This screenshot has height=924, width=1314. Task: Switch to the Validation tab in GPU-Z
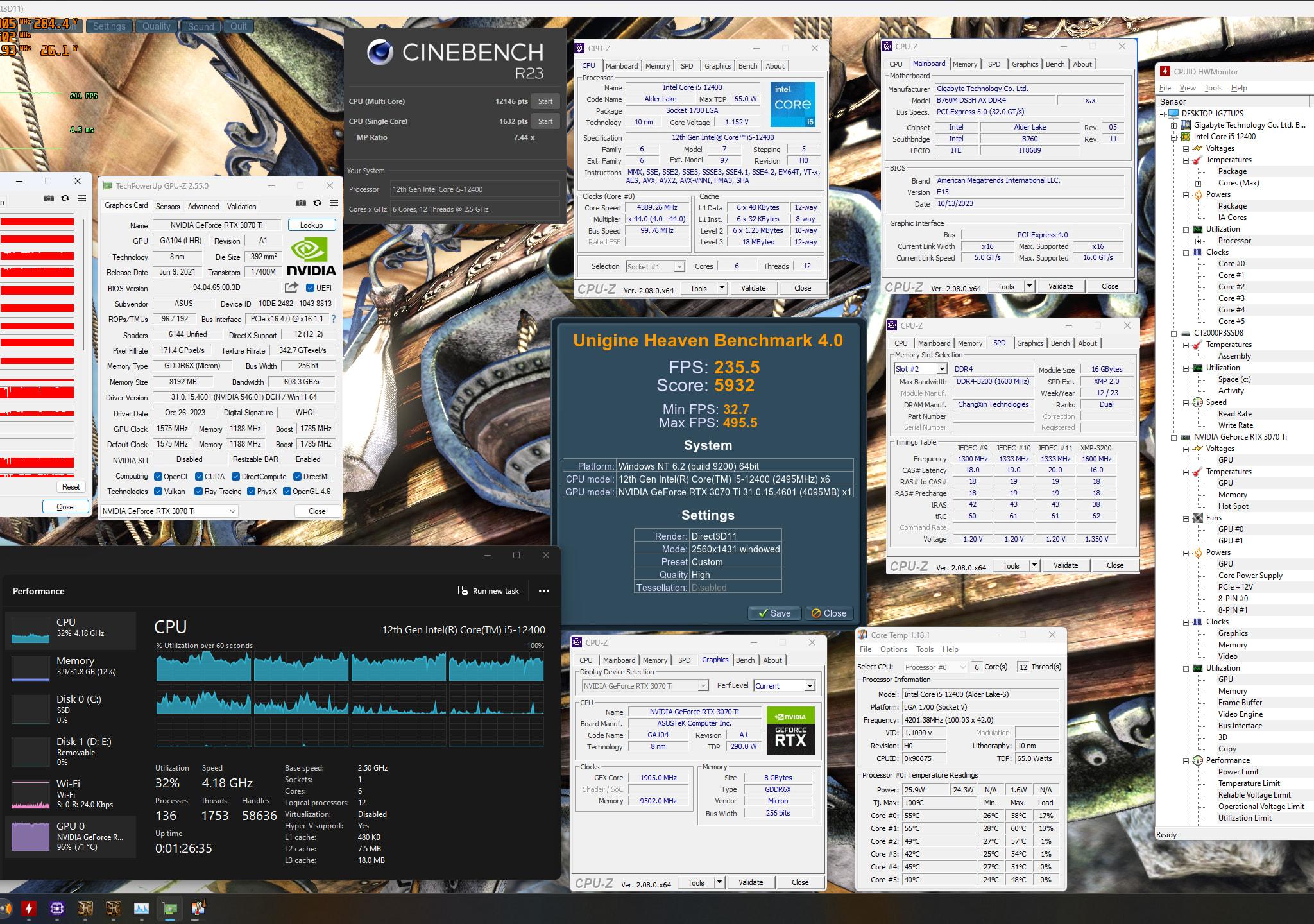pyautogui.click(x=242, y=207)
